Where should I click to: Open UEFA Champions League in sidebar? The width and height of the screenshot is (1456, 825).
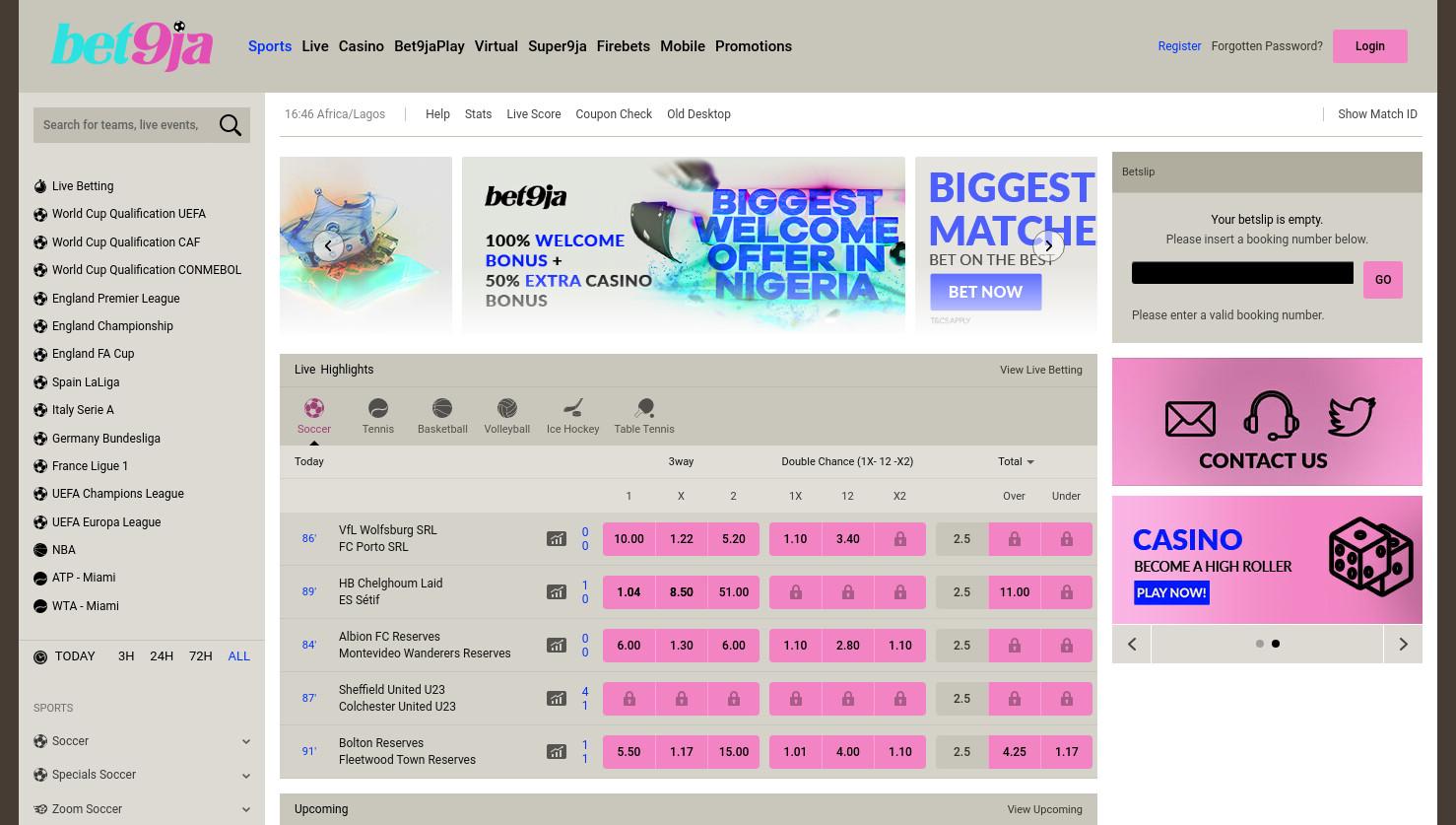point(117,494)
